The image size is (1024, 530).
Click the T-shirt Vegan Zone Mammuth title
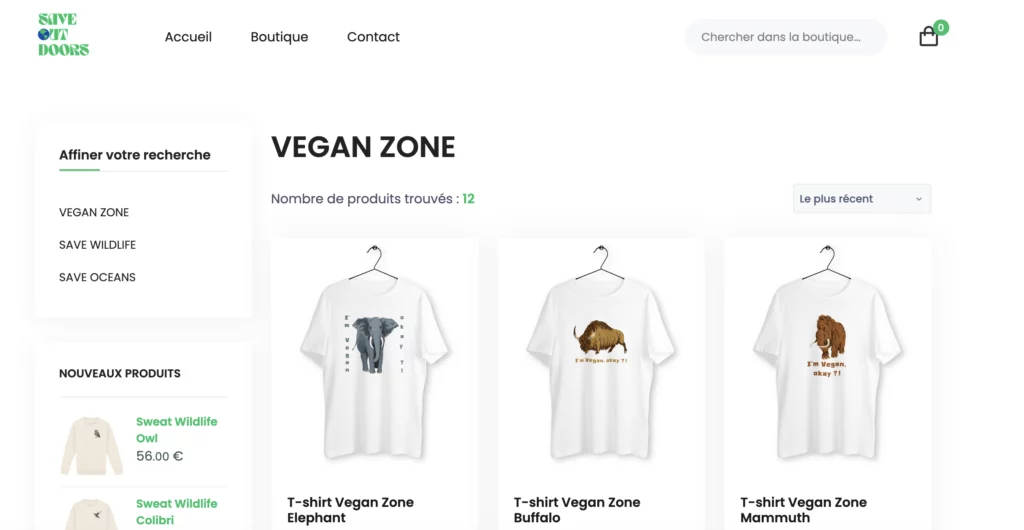803,510
